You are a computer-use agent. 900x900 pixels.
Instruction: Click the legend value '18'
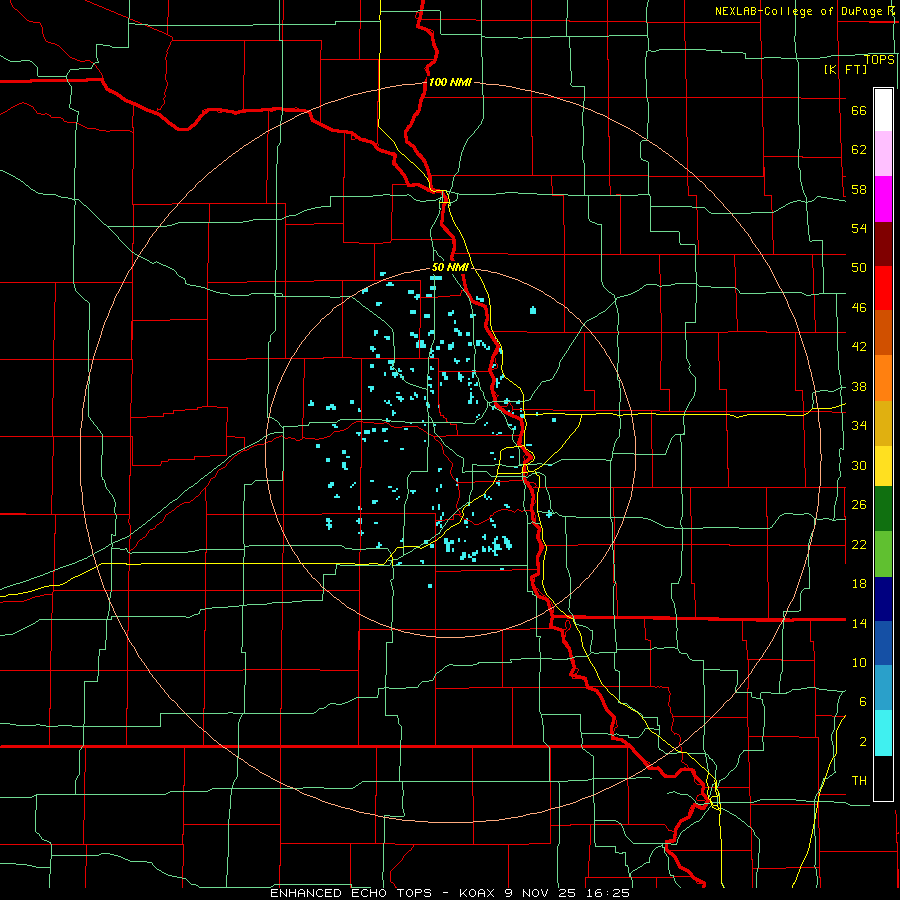(x=859, y=584)
